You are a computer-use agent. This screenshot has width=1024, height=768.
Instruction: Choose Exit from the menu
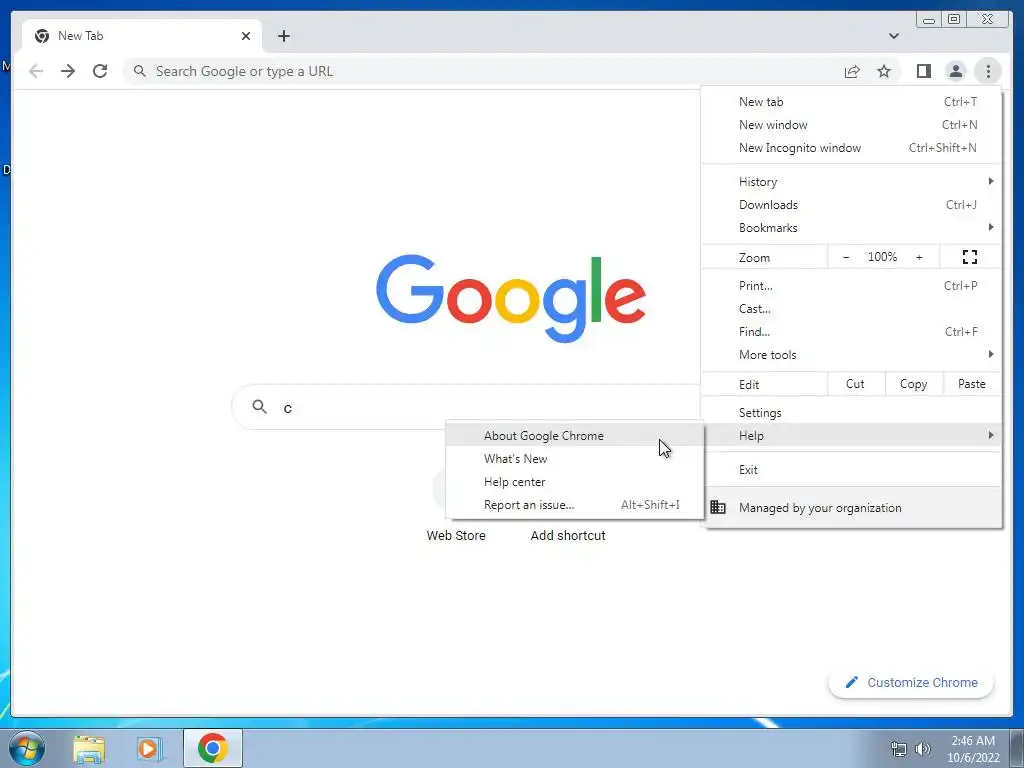(x=851, y=470)
